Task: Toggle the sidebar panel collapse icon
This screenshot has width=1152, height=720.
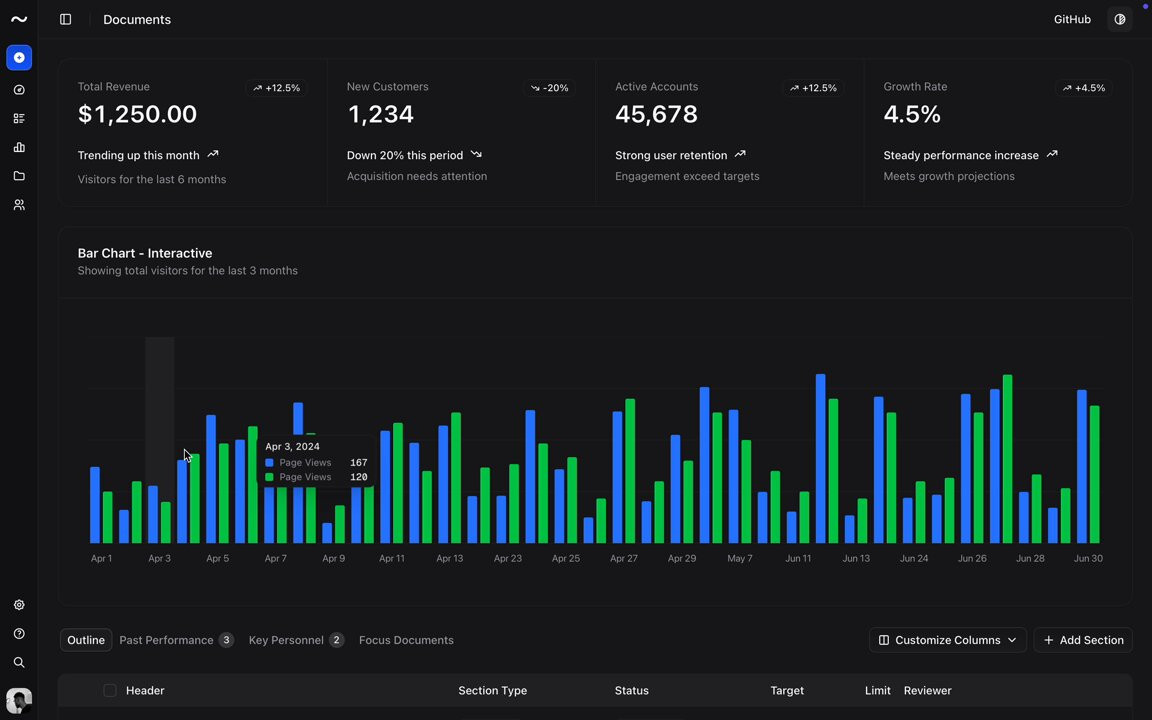Action: [x=65, y=19]
